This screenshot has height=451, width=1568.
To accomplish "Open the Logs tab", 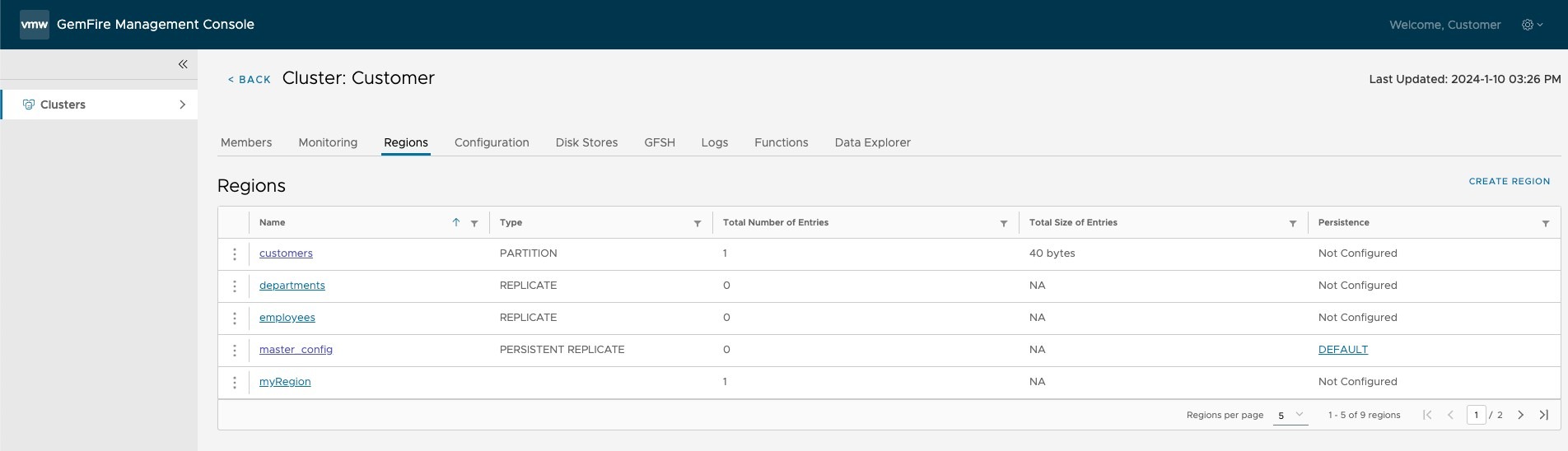I will [x=715, y=142].
